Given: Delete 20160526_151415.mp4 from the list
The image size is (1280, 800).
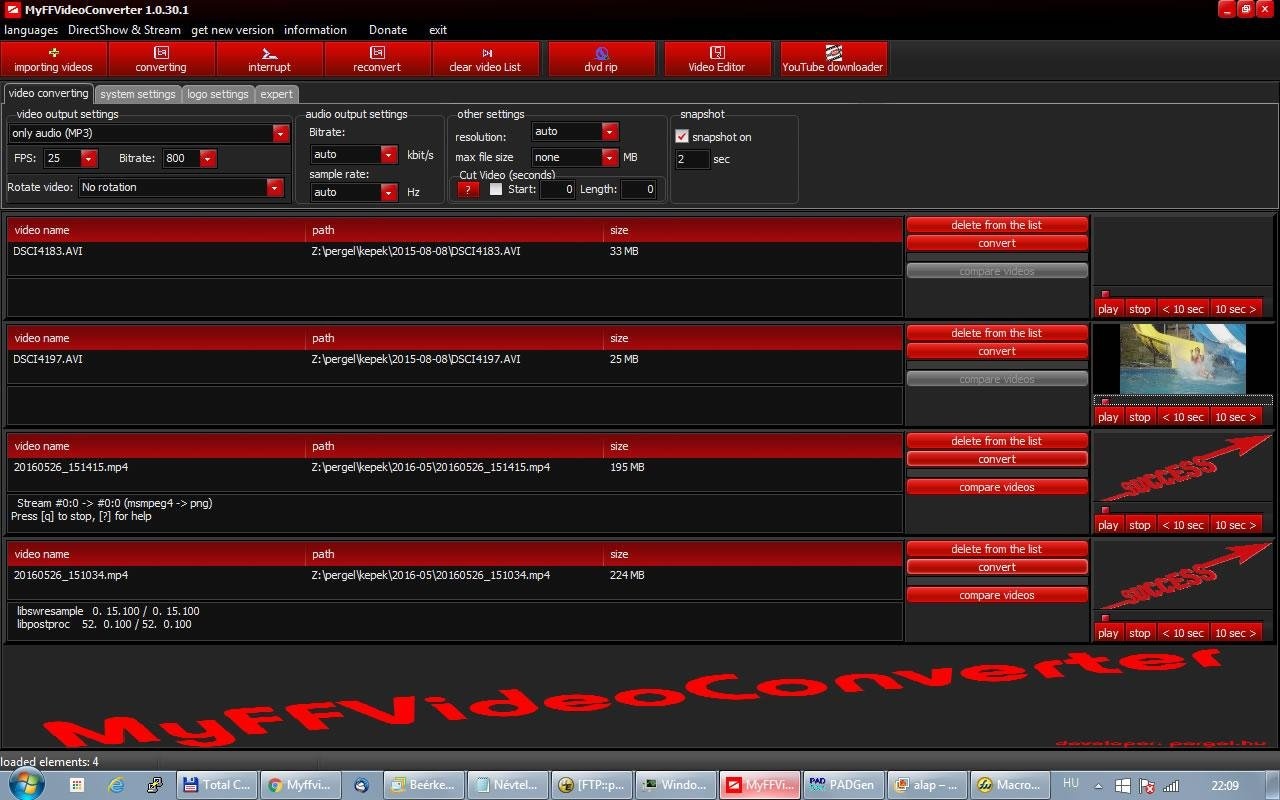Looking at the screenshot, I should click(x=997, y=441).
